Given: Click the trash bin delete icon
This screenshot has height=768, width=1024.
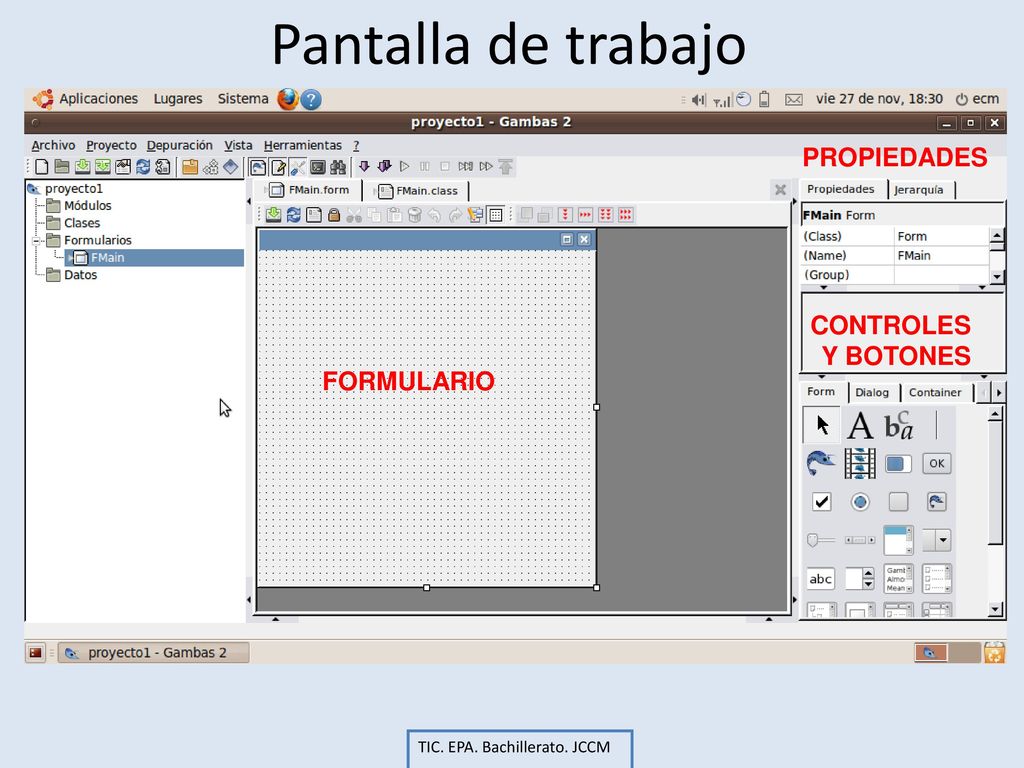Looking at the screenshot, I should tap(414, 215).
